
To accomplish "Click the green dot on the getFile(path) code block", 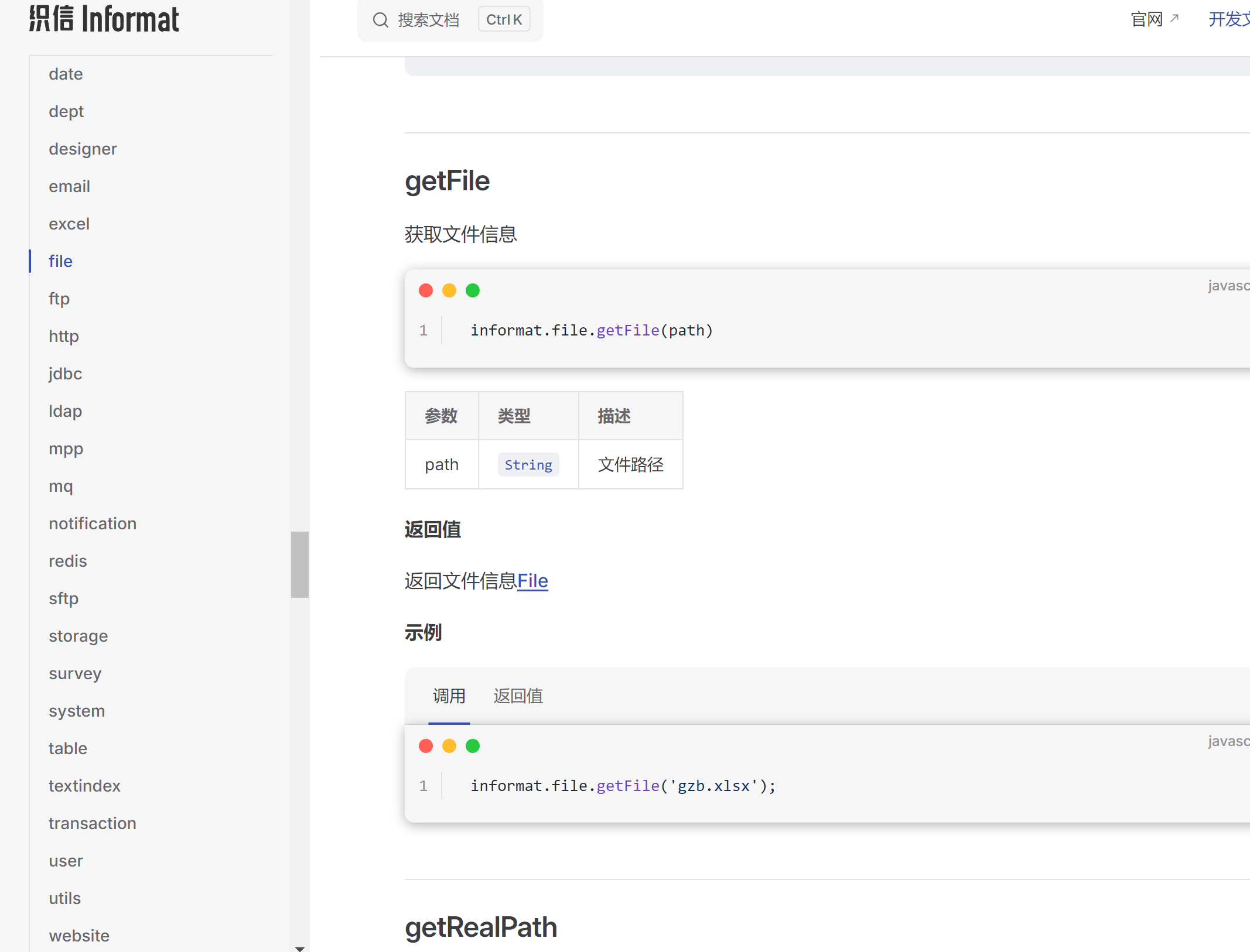I will [473, 290].
